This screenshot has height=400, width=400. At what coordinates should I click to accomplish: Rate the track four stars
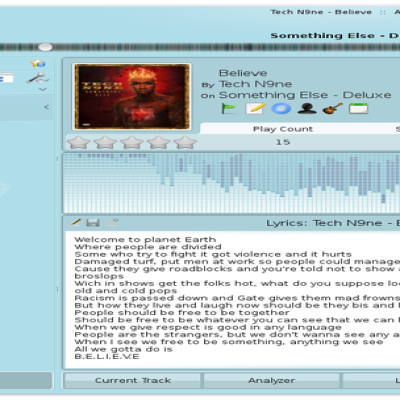point(159,143)
